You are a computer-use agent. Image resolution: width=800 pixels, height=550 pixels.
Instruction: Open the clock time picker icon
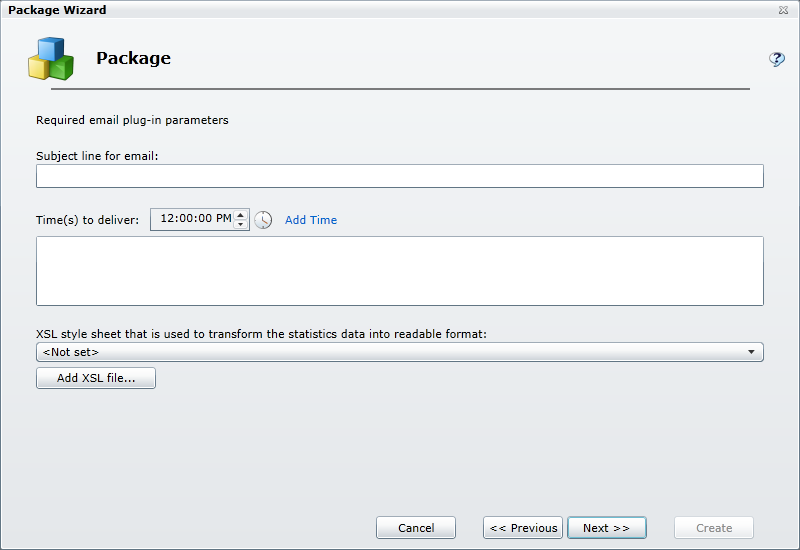pos(263,220)
